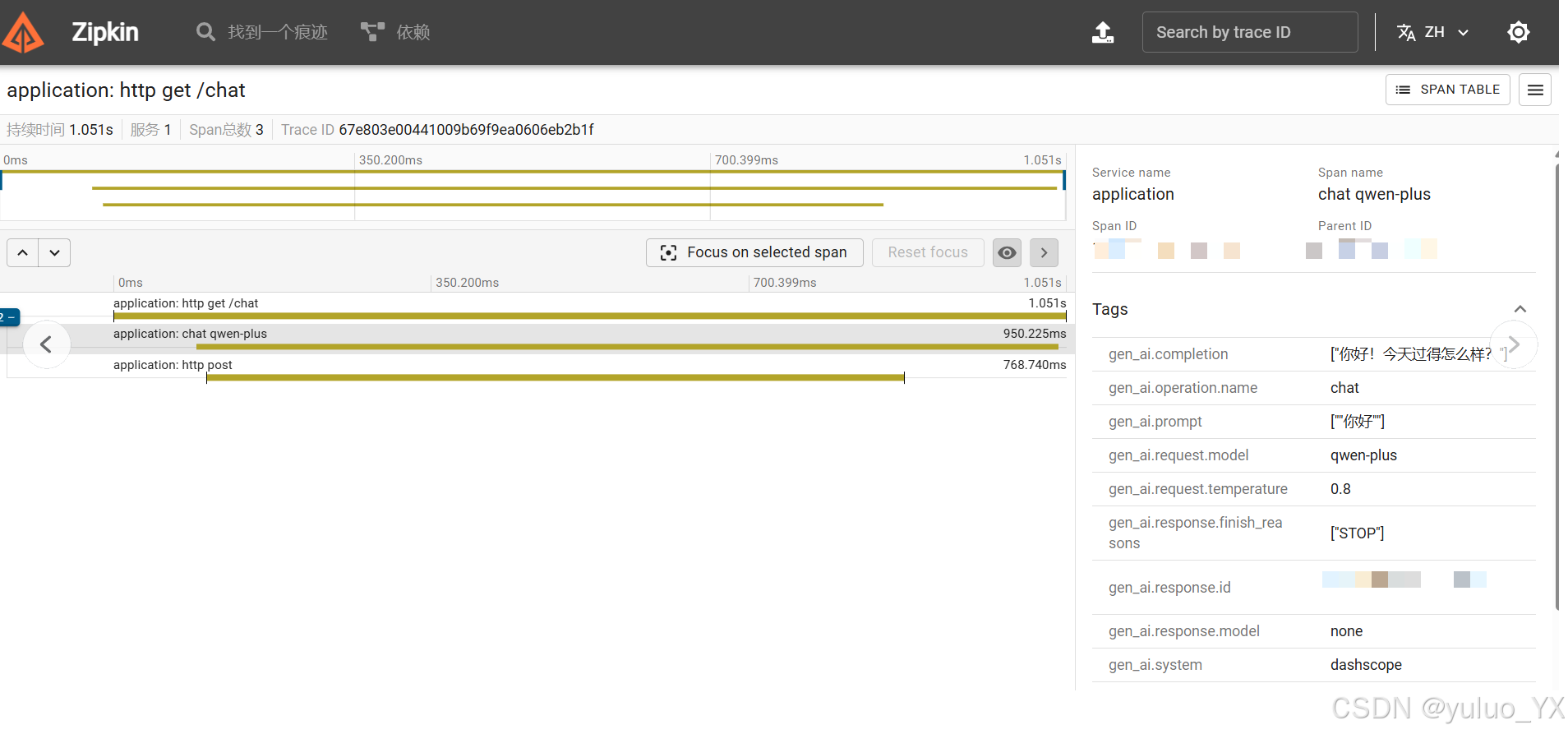Click the dependencies graph icon
The height and width of the screenshot is (734, 1568).
[x=372, y=32]
